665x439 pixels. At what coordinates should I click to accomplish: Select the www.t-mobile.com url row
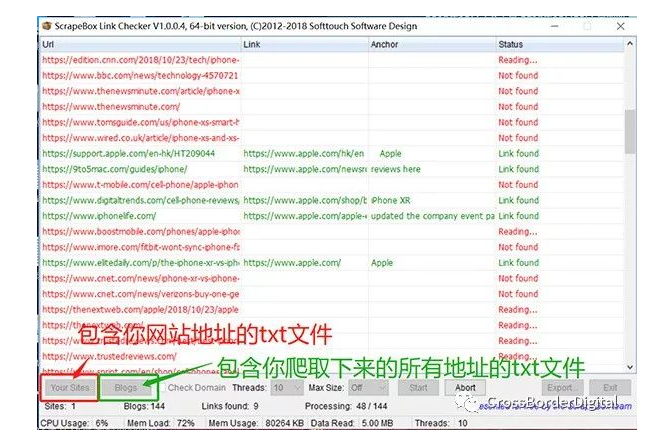pyautogui.click(x=140, y=185)
